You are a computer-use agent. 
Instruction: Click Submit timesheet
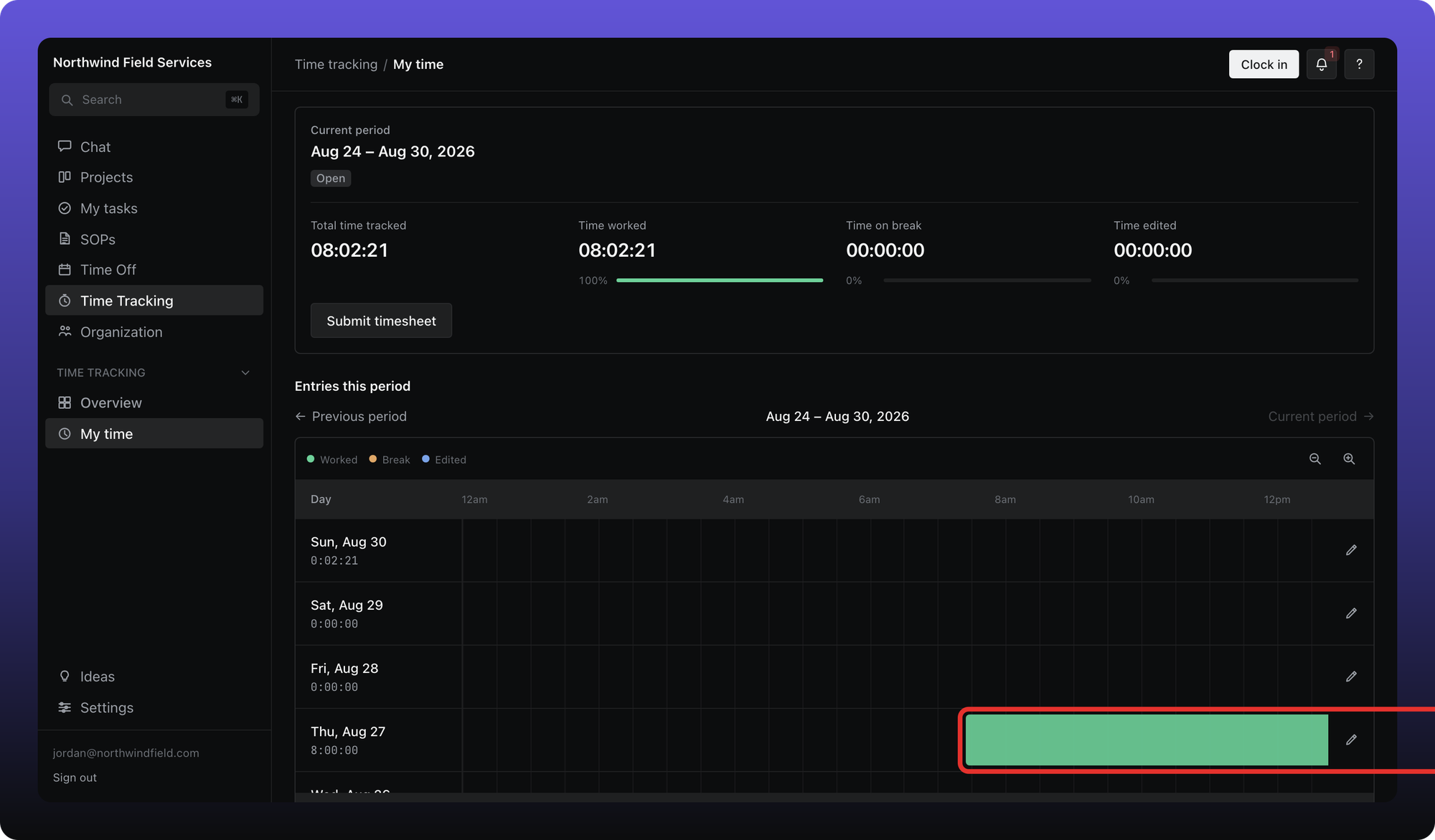tap(381, 321)
